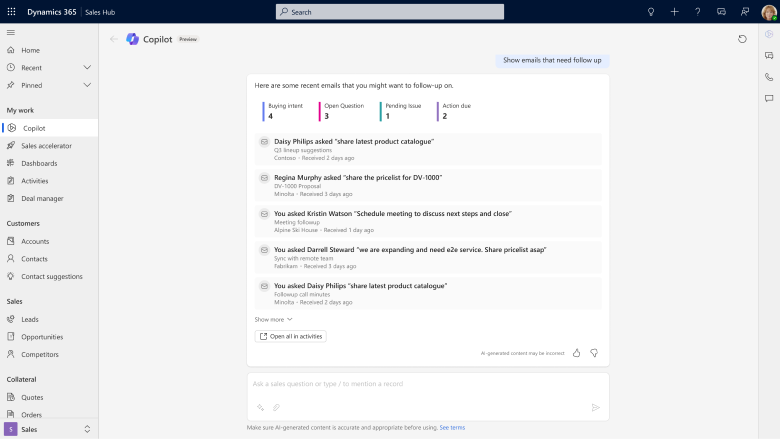Expand the Pinned section in sidebar
The height and width of the screenshot is (439, 780).
(87, 85)
